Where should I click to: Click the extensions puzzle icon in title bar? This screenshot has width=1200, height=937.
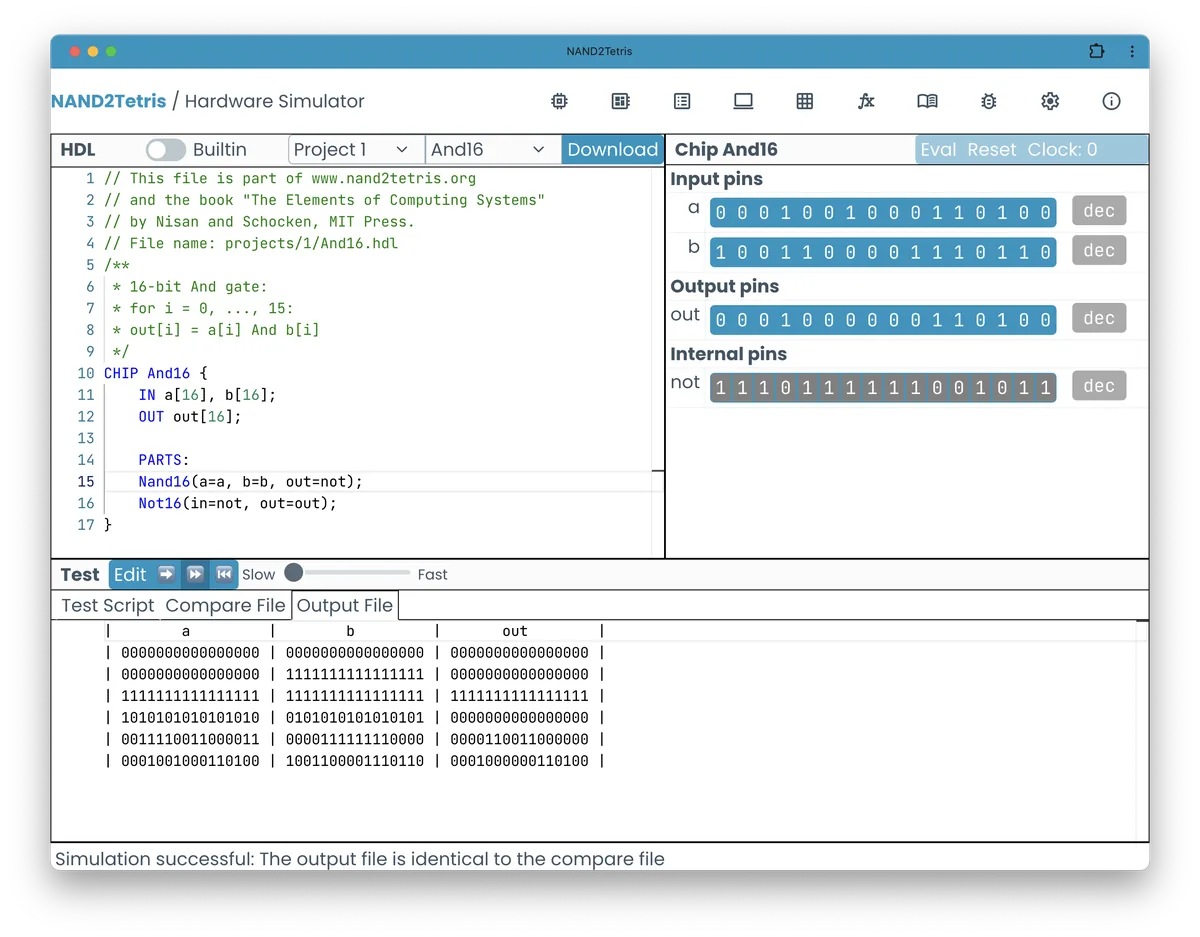coord(1097,51)
